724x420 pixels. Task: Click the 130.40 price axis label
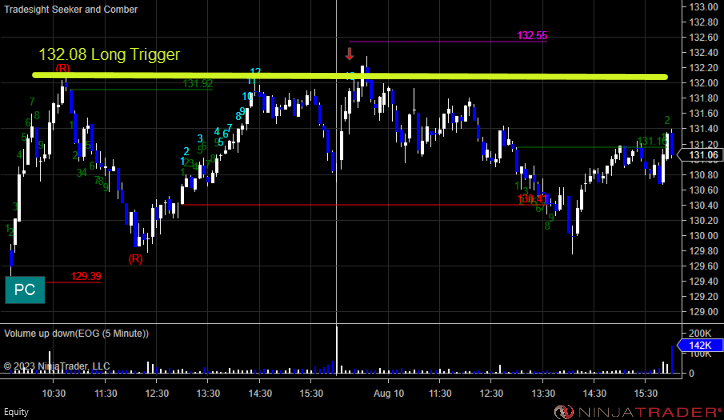point(703,205)
